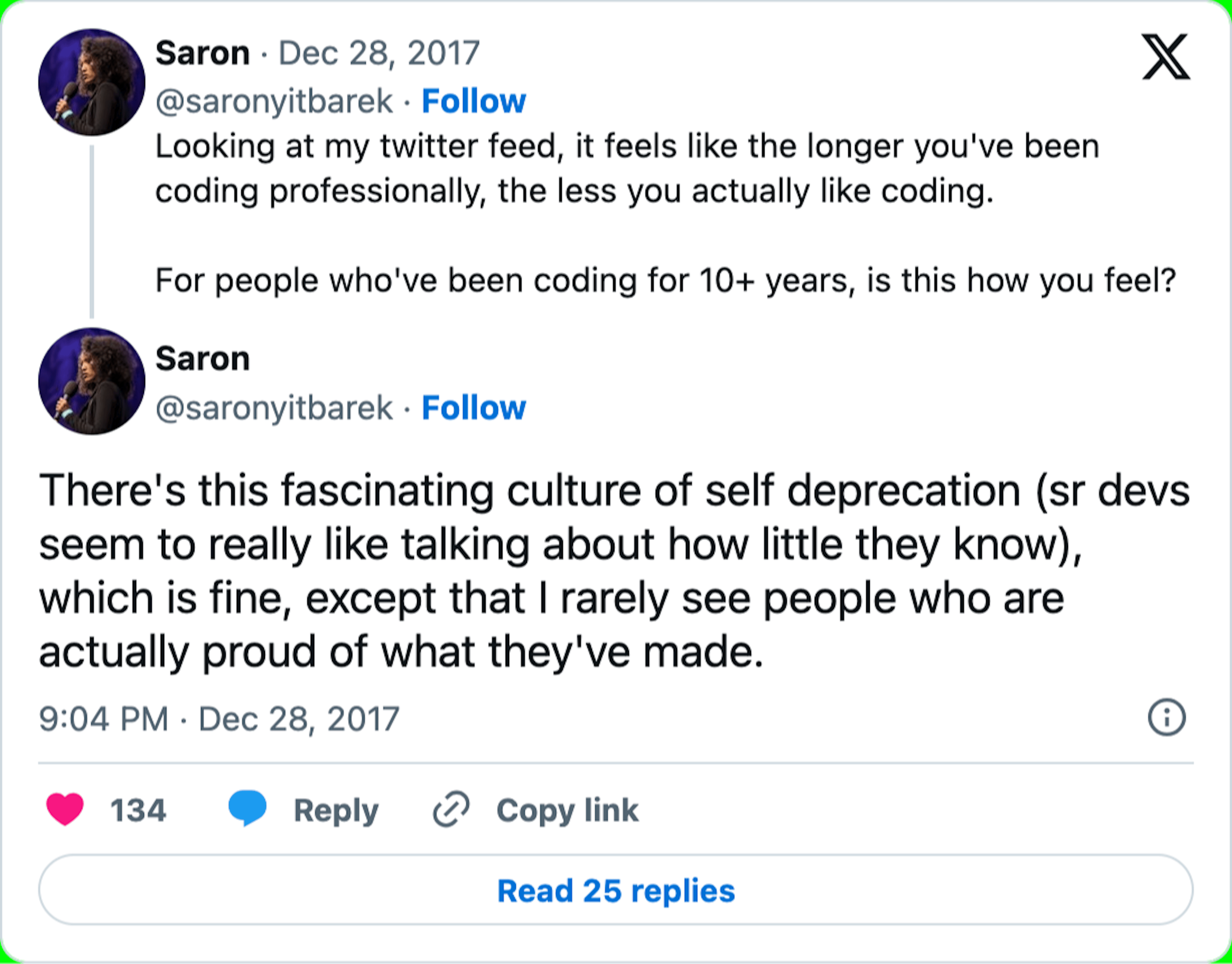Click the 134 likes count
Image resolution: width=1232 pixels, height=964 pixels.
[138, 810]
